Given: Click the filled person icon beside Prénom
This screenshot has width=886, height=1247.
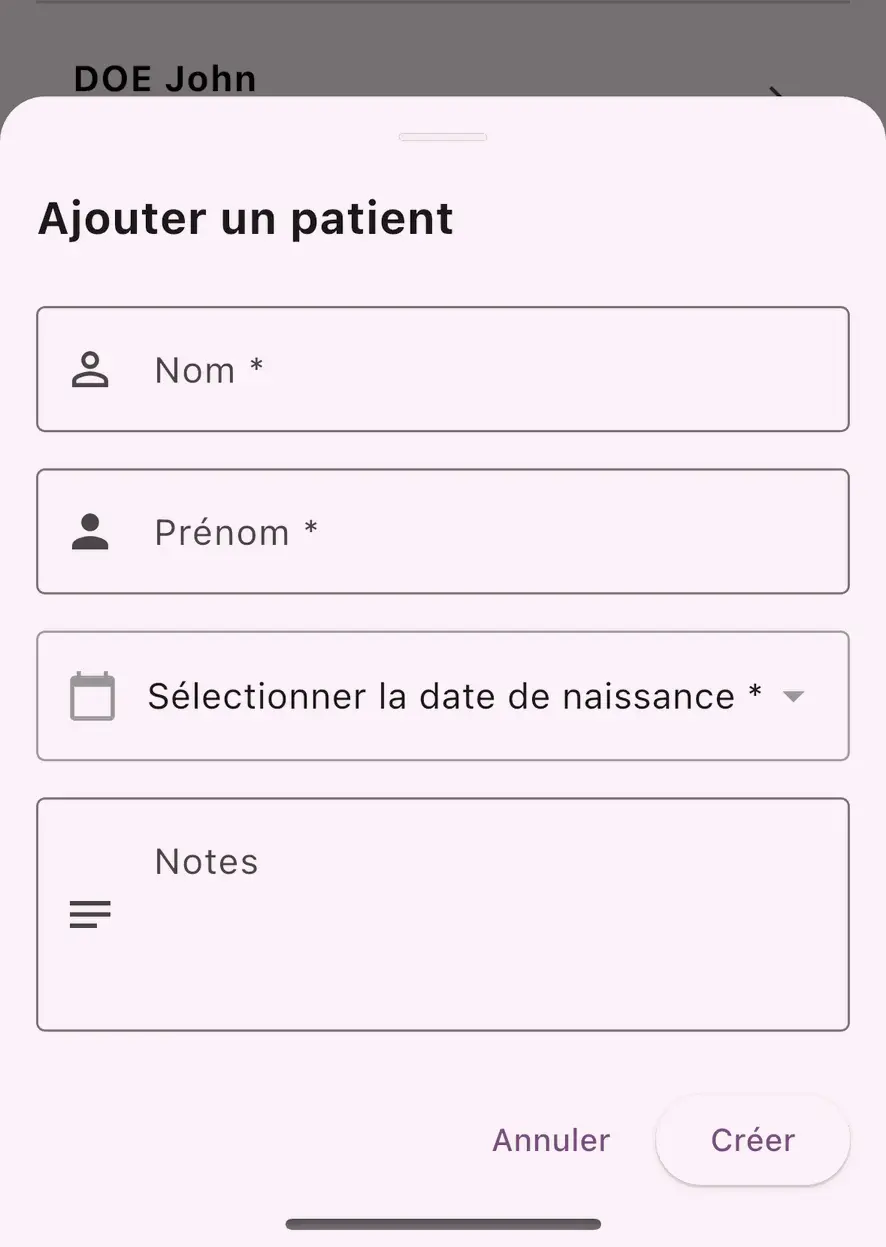Looking at the screenshot, I should pyautogui.click(x=90, y=532).
